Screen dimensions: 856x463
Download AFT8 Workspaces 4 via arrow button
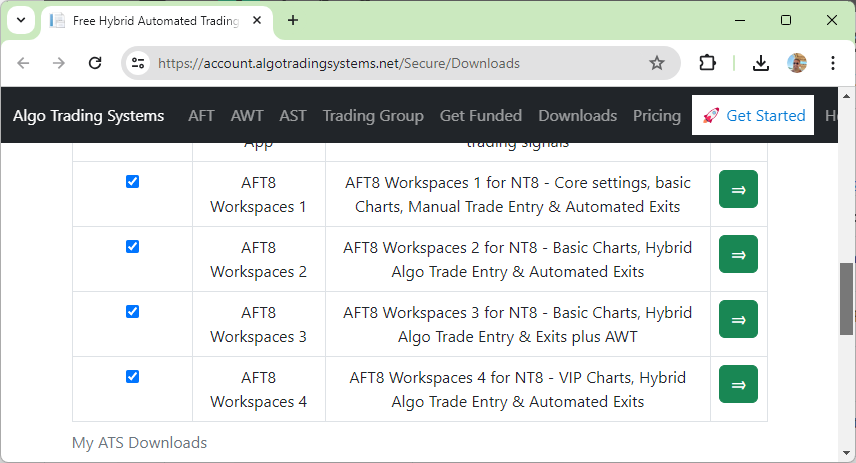(x=738, y=384)
